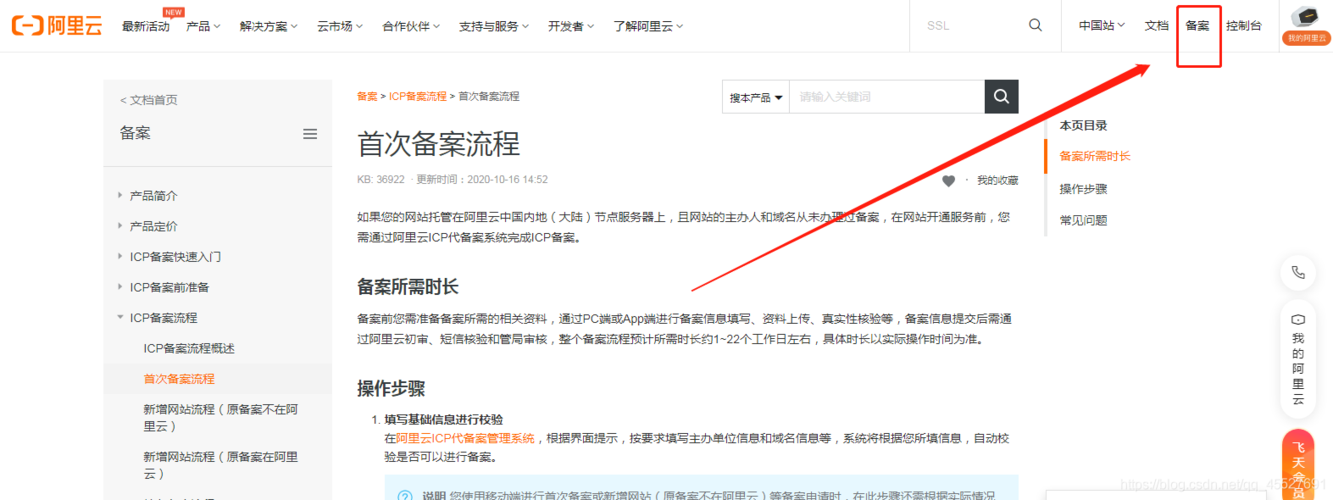
Task: Click the 更新时间：2020-10-16 14:52 text
Action: click(482, 180)
